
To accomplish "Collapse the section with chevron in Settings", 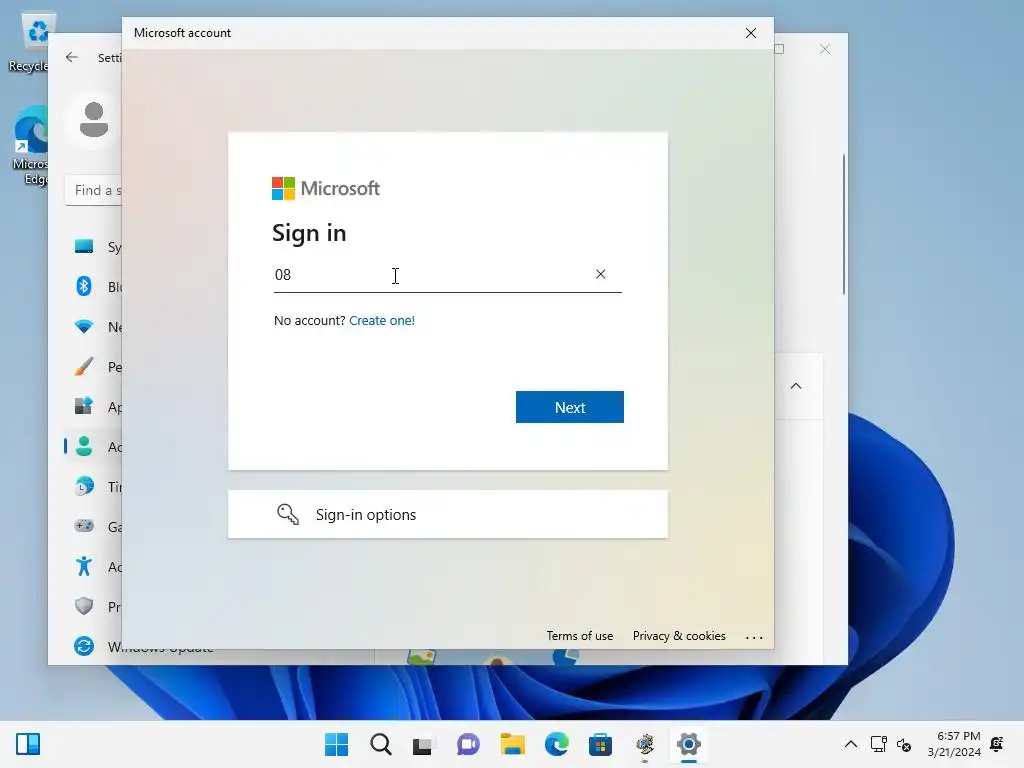I will pos(796,386).
